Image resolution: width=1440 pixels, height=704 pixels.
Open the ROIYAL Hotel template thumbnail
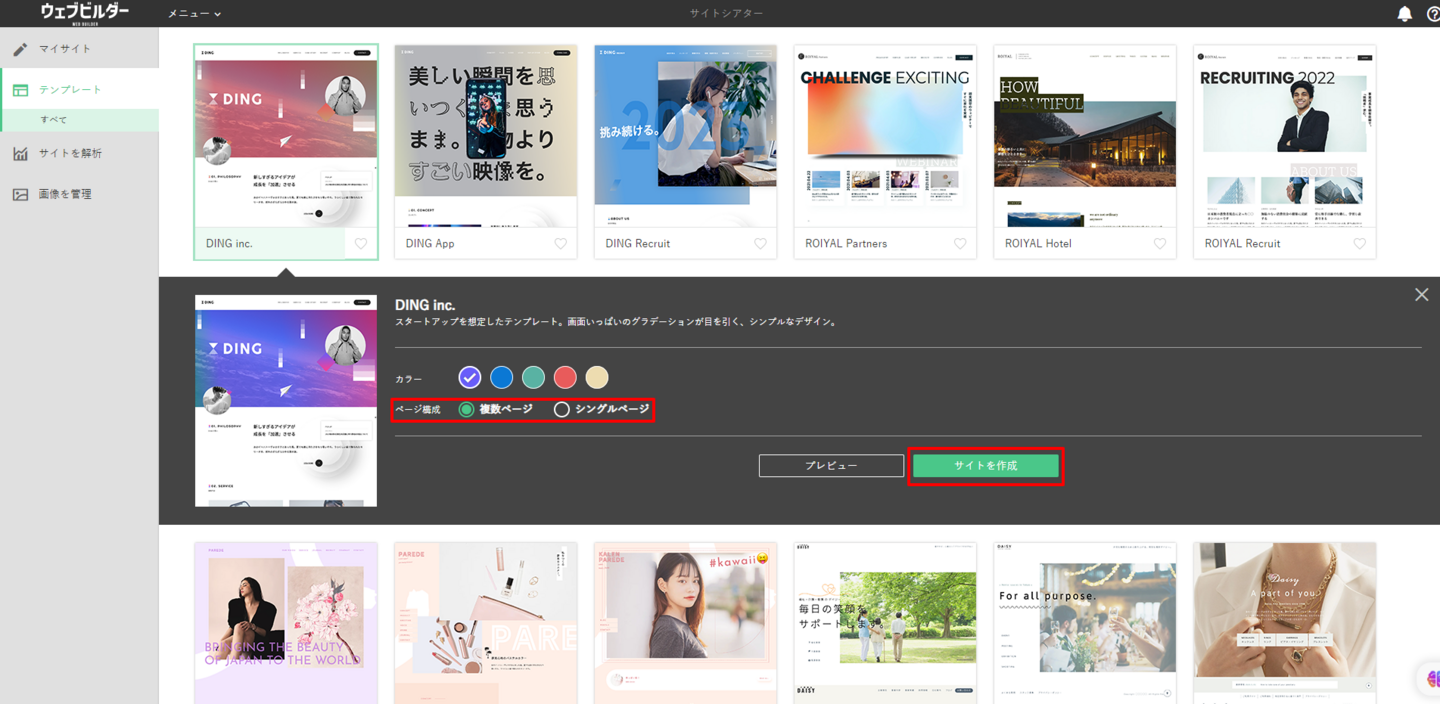(x=1085, y=136)
